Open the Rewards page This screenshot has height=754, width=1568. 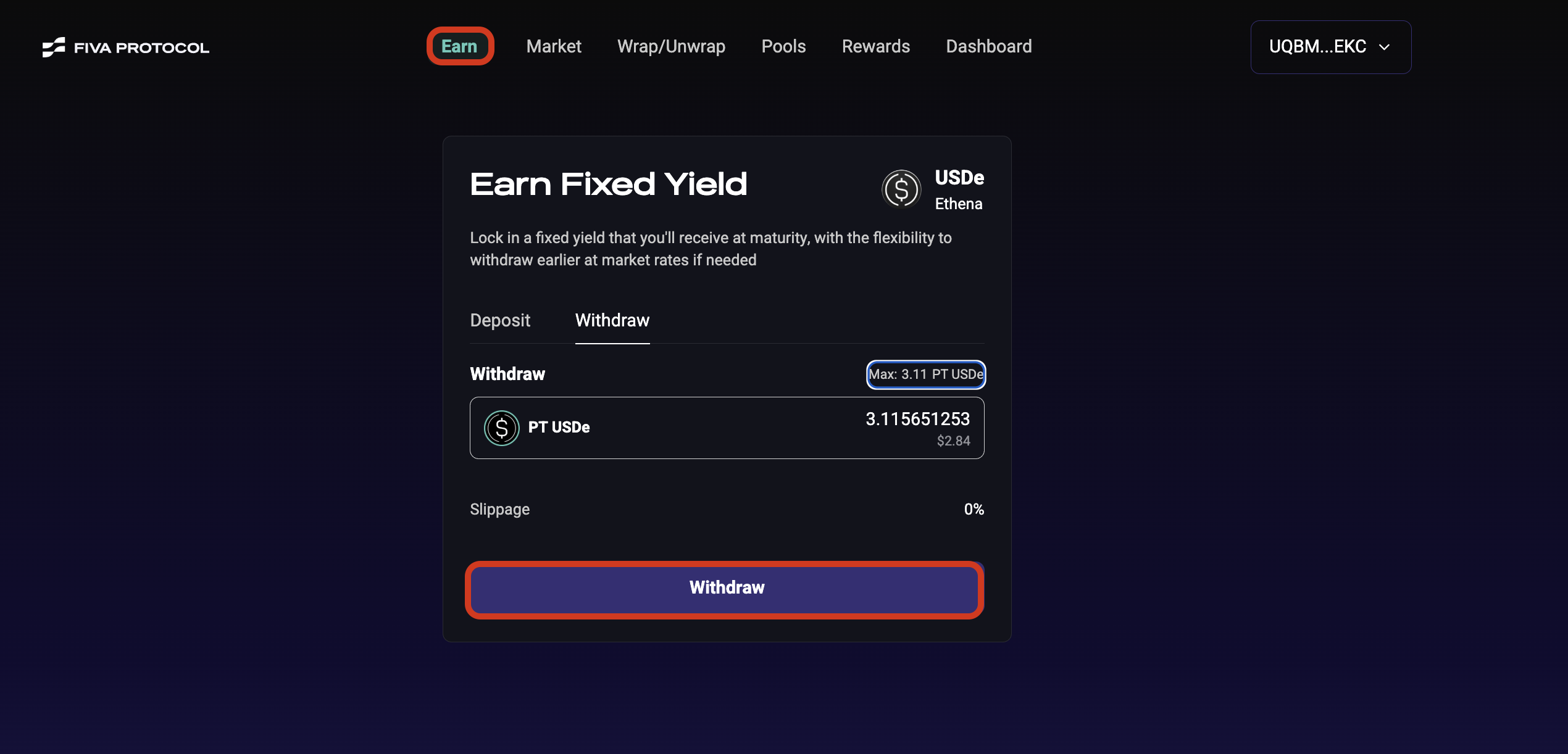pos(875,46)
